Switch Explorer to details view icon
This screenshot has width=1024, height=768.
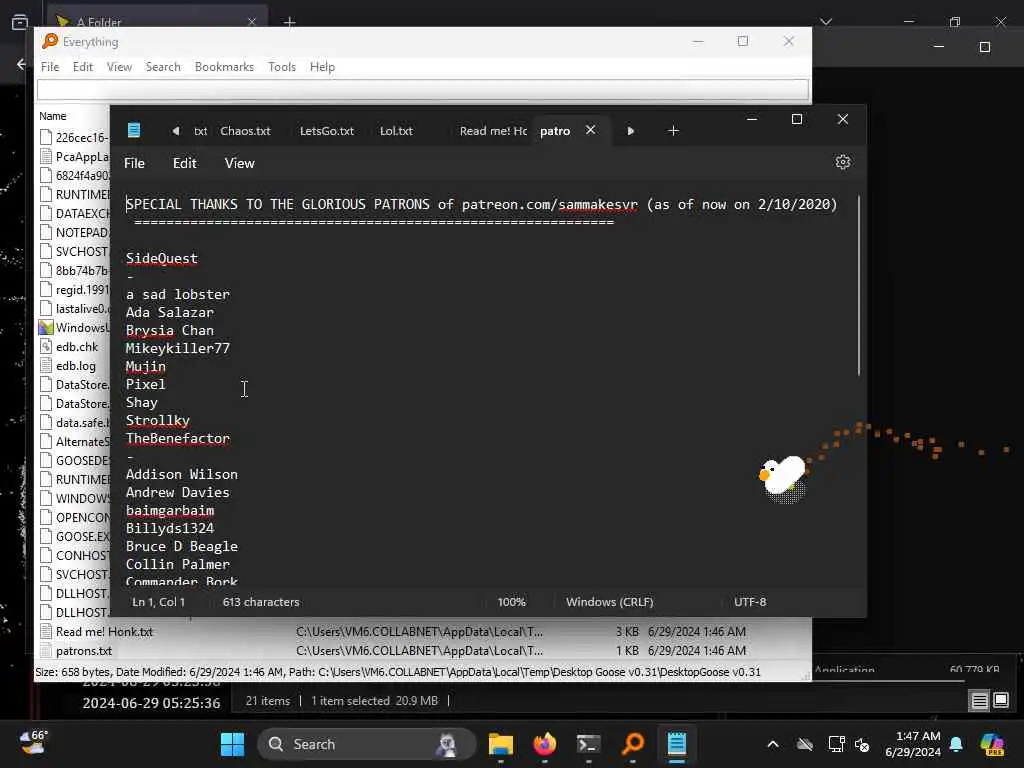[x=980, y=701]
